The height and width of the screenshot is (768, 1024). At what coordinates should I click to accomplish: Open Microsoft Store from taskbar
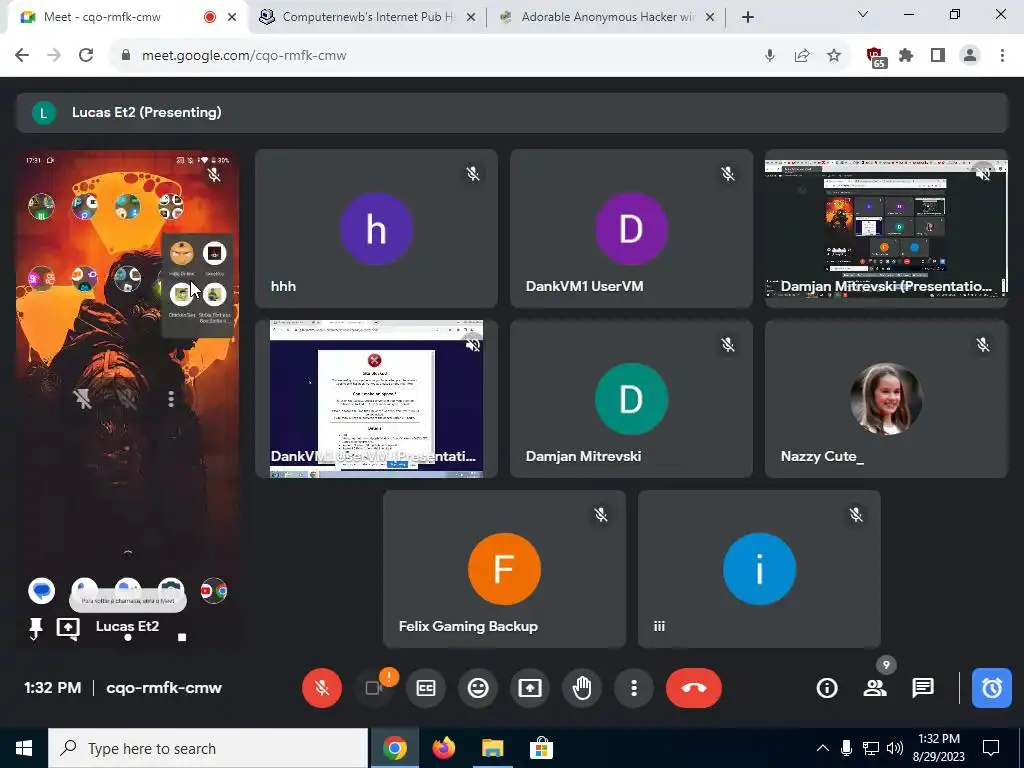(x=541, y=748)
